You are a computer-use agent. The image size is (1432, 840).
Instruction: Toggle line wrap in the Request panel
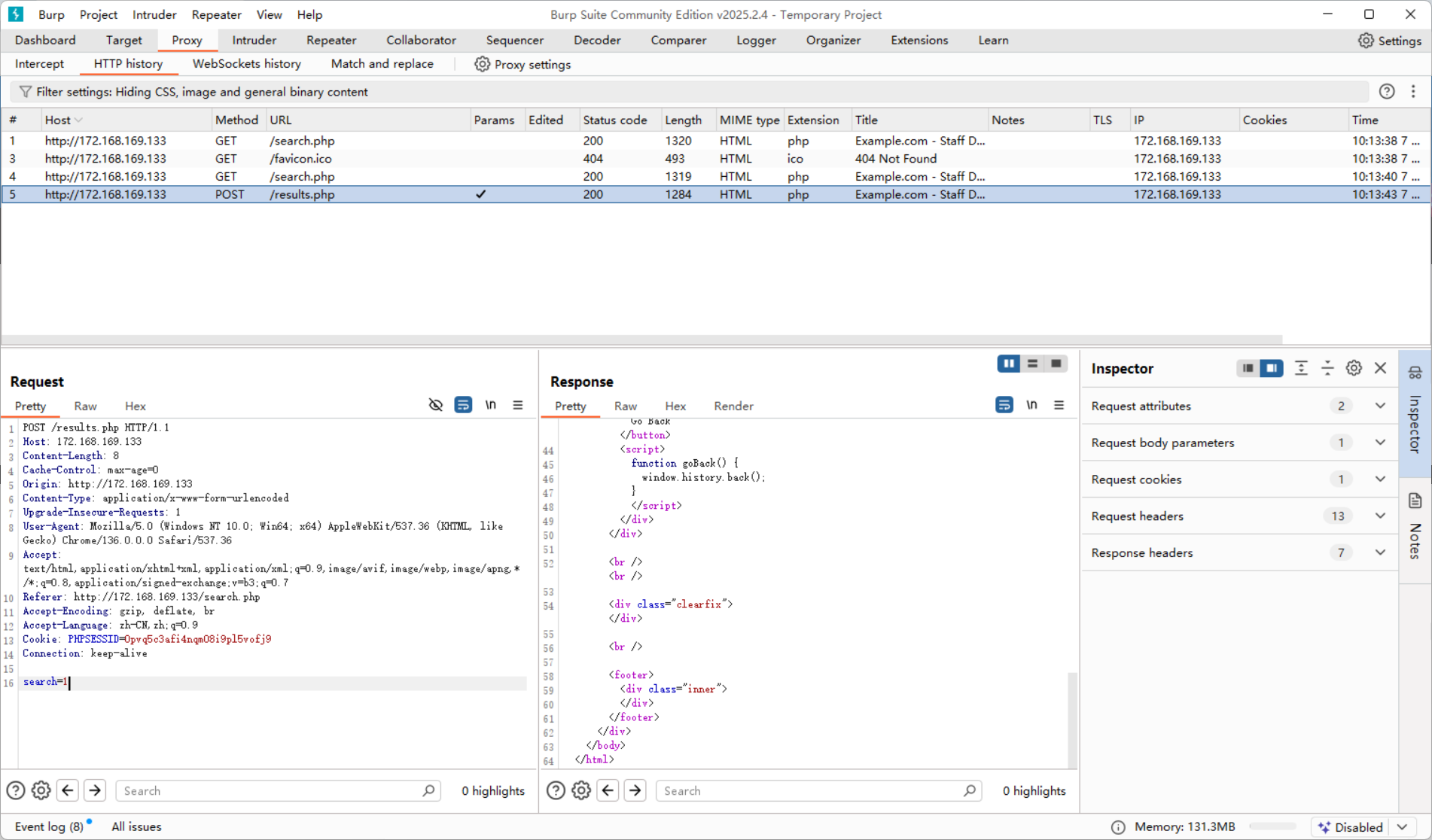463,405
